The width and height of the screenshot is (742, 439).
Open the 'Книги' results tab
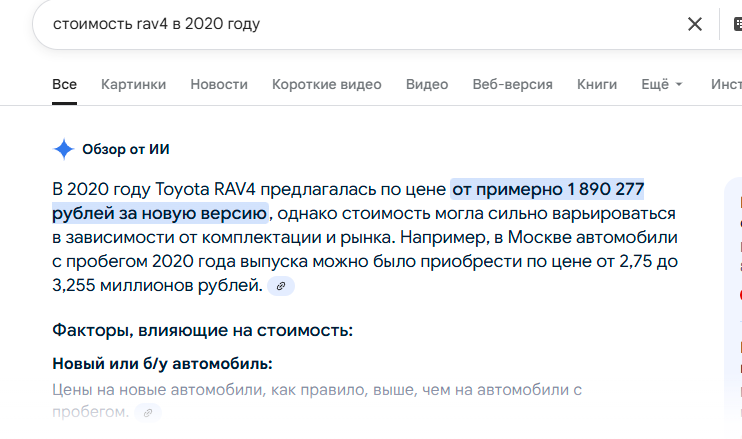click(x=597, y=84)
